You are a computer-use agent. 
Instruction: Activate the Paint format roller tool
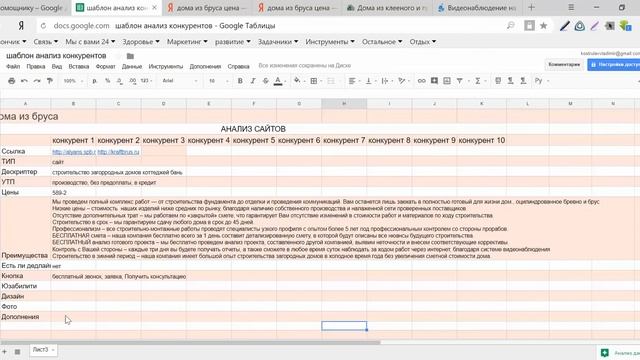coord(50,81)
